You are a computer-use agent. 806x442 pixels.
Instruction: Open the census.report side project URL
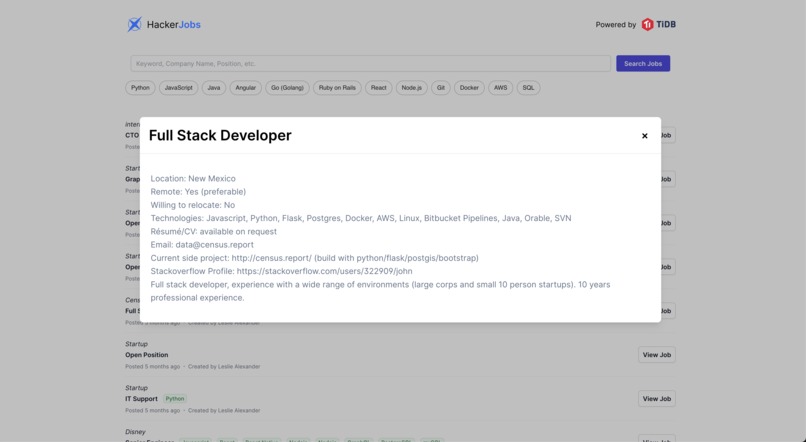pos(271,258)
